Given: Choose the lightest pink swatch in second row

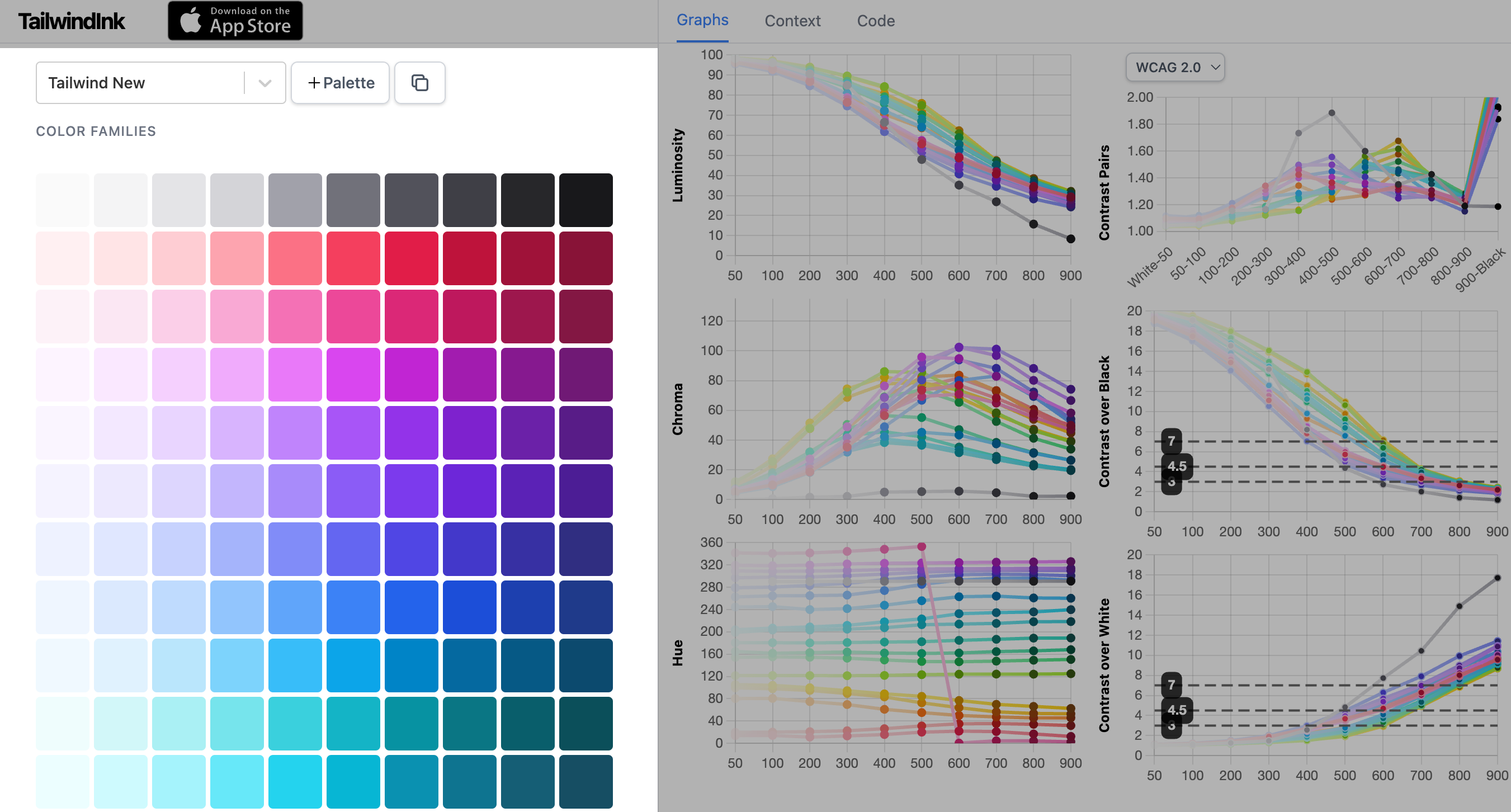Looking at the screenshot, I should (x=63, y=258).
